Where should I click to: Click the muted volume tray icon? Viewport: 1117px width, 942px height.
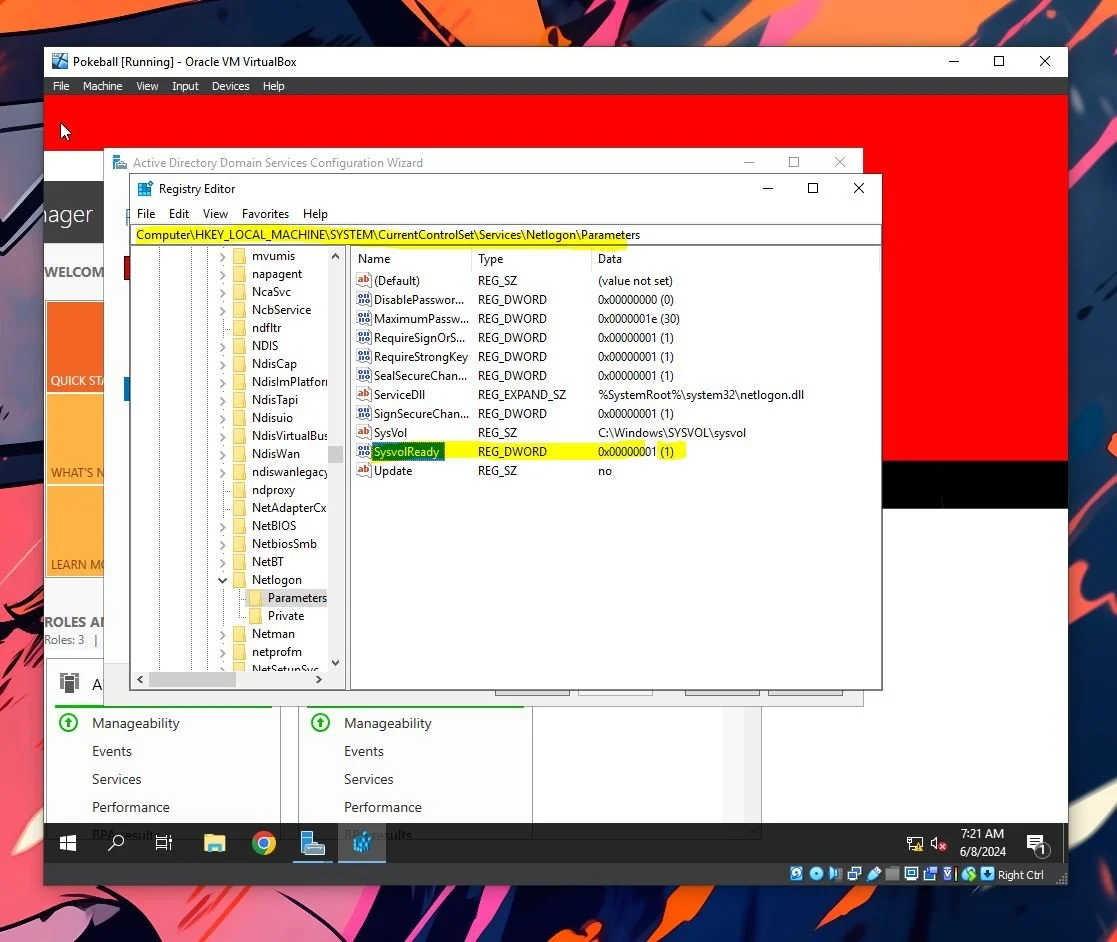938,844
